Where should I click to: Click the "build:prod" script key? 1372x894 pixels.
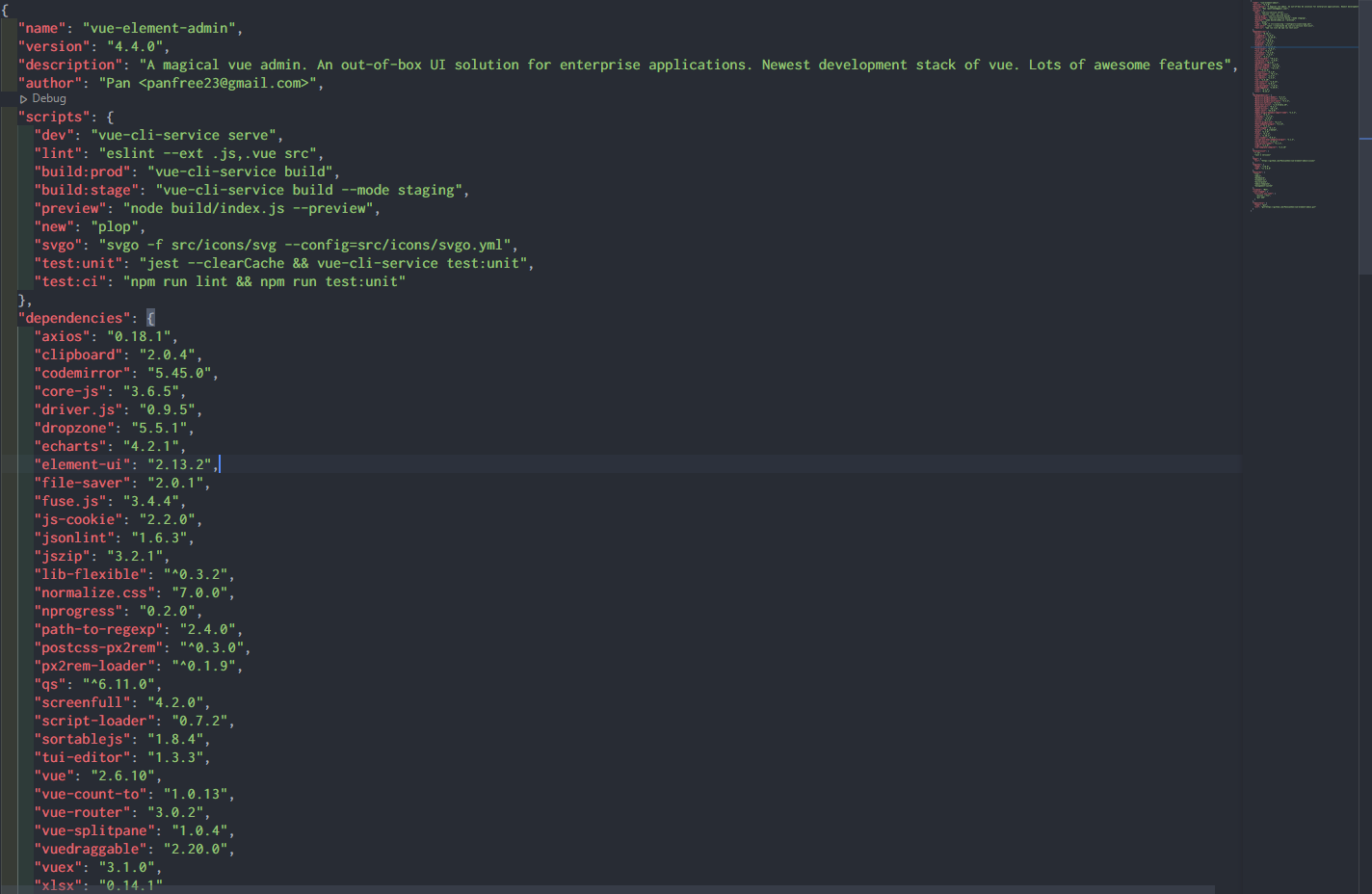tap(83, 171)
